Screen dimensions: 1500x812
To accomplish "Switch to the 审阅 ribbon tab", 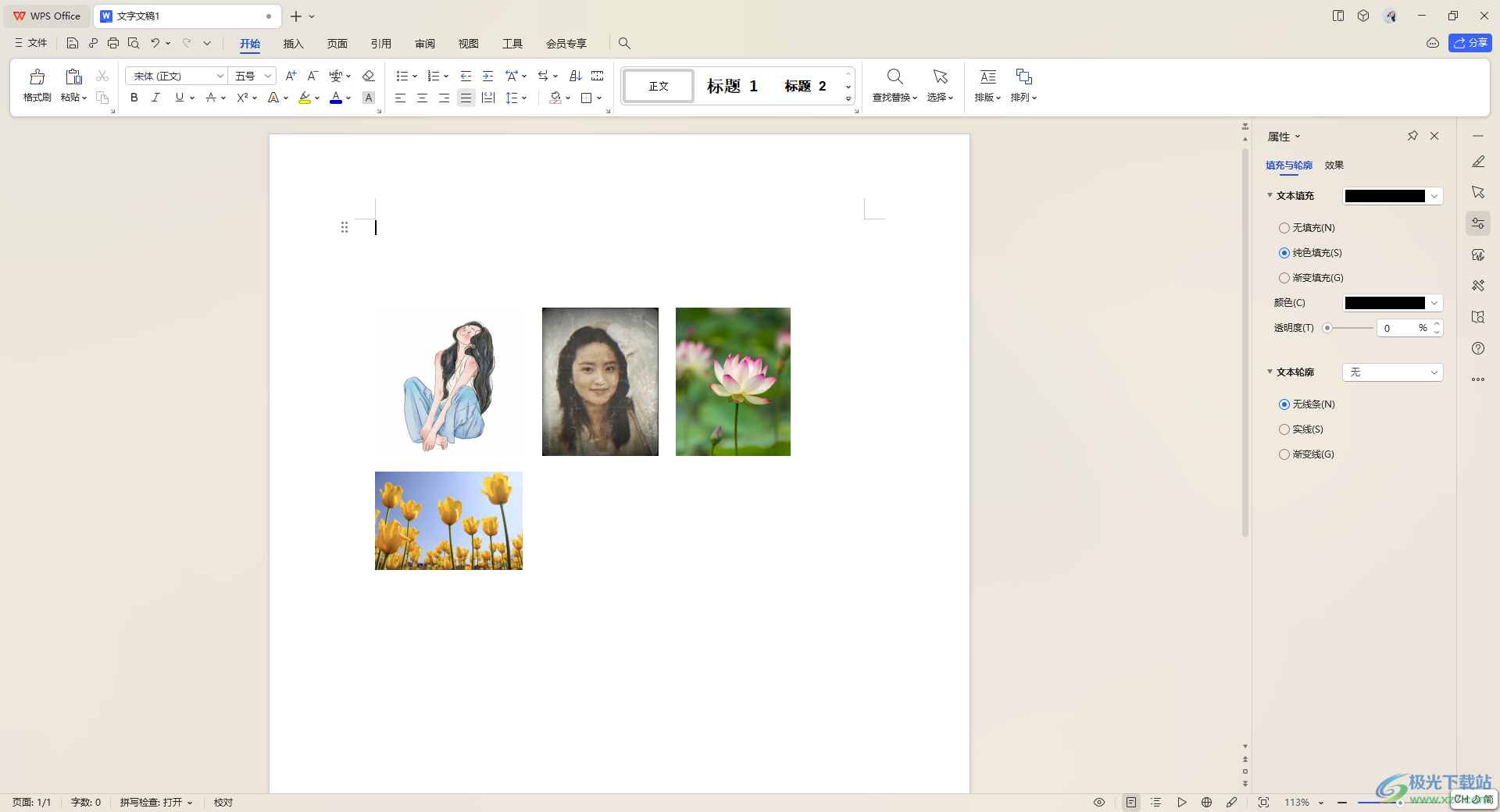I will (424, 44).
